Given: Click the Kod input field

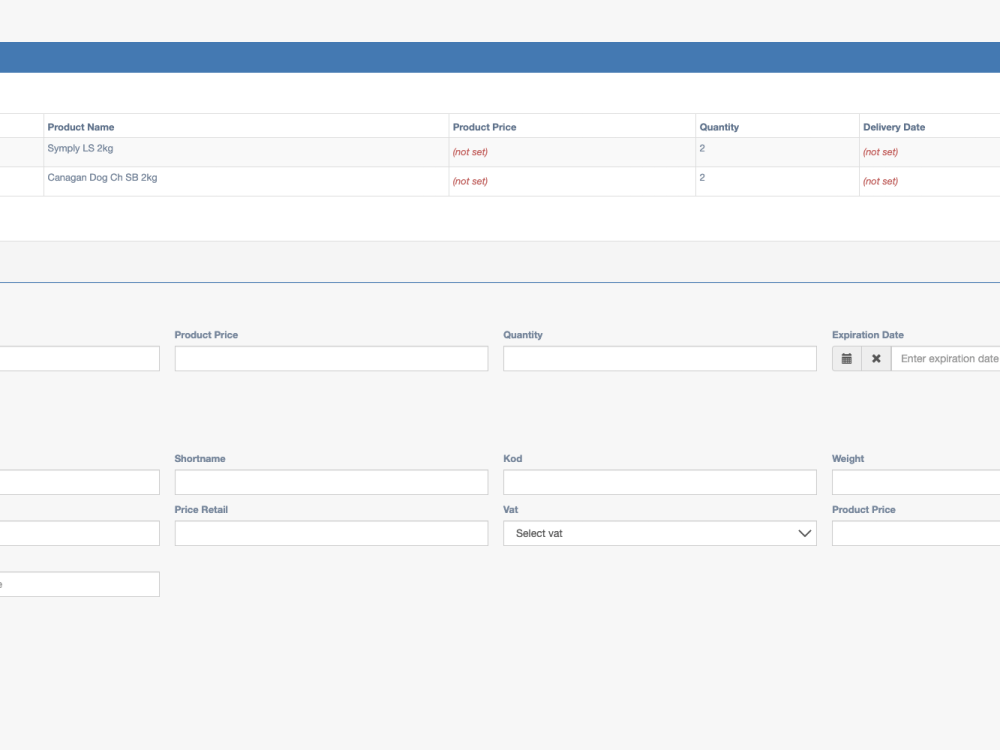Looking at the screenshot, I should pos(659,482).
